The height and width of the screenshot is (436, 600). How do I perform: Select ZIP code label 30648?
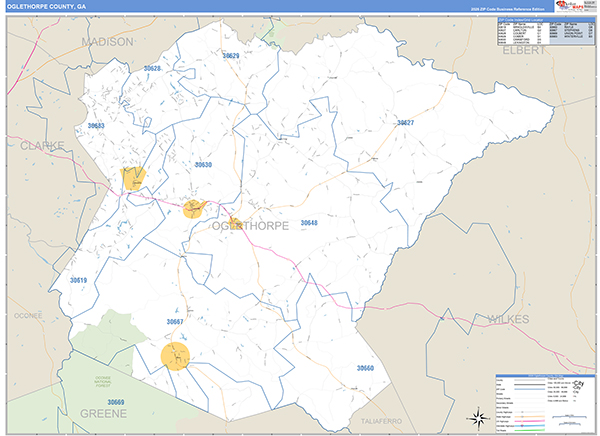(x=309, y=223)
